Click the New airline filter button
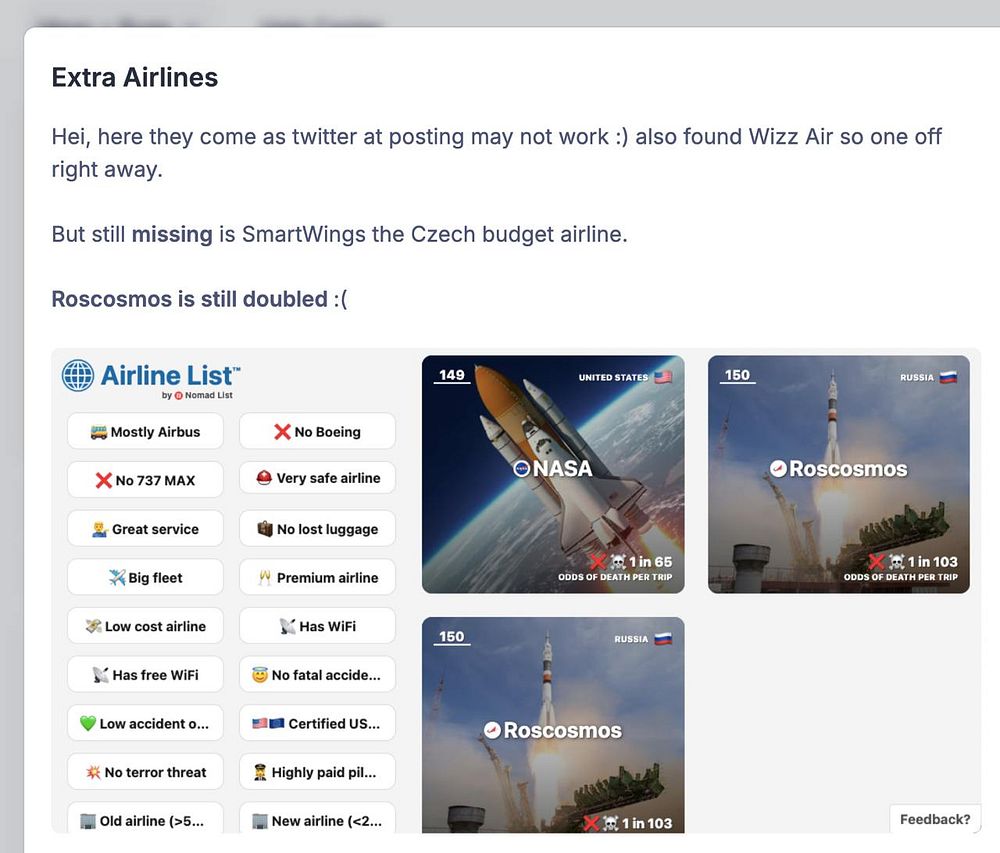 coord(317,818)
